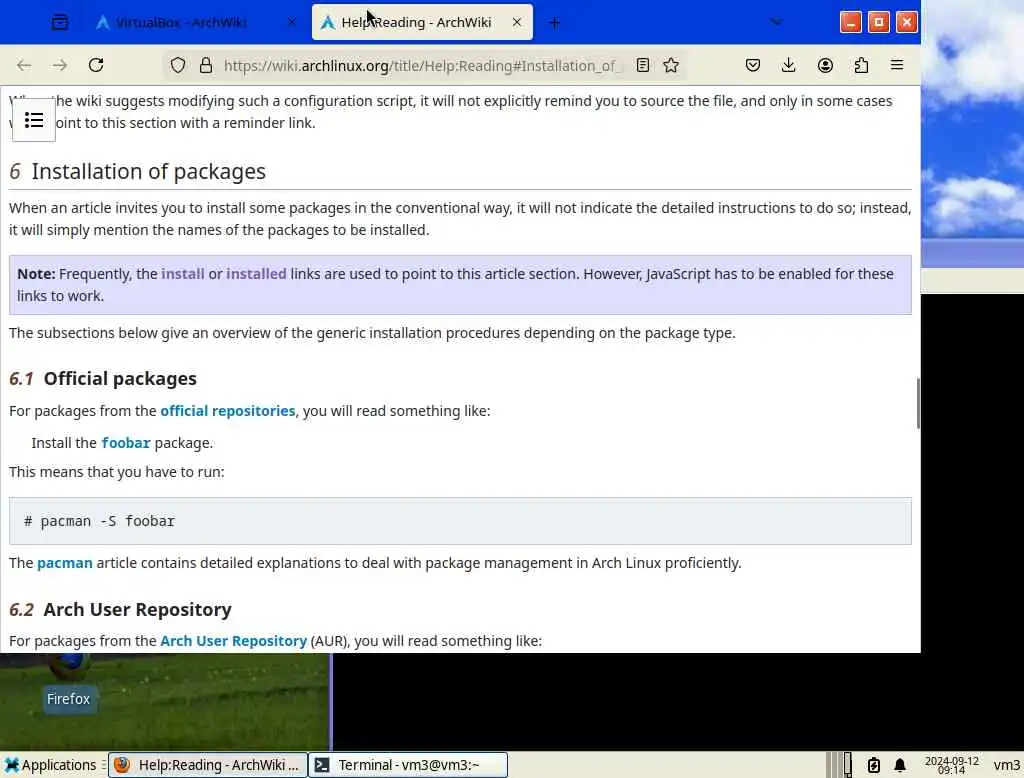Screen dimensions: 1024x778
Task: Open a new tab with plus button
Action: 554,23
